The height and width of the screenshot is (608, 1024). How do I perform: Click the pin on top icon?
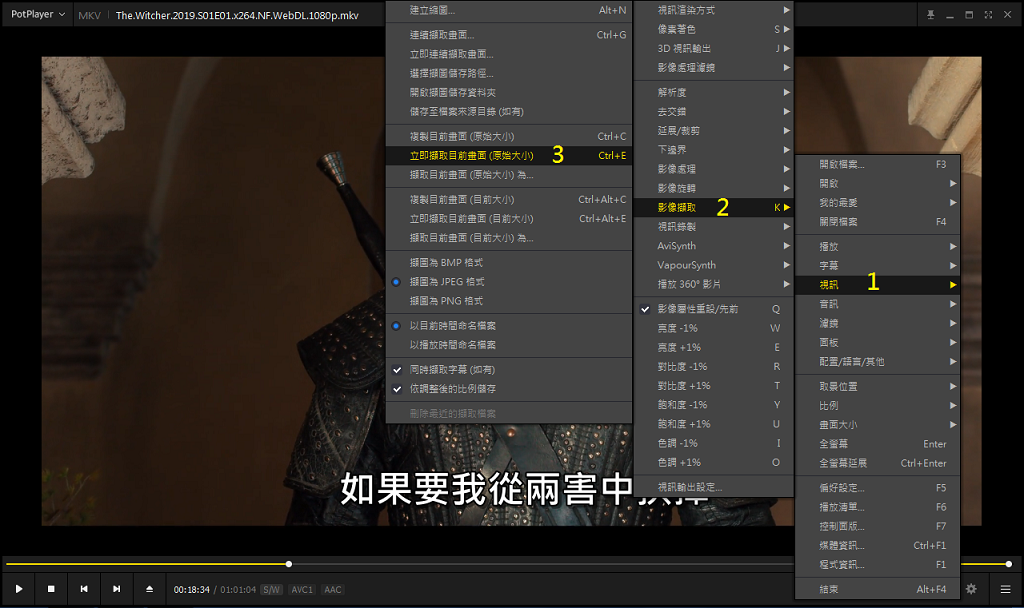pyautogui.click(x=931, y=14)
